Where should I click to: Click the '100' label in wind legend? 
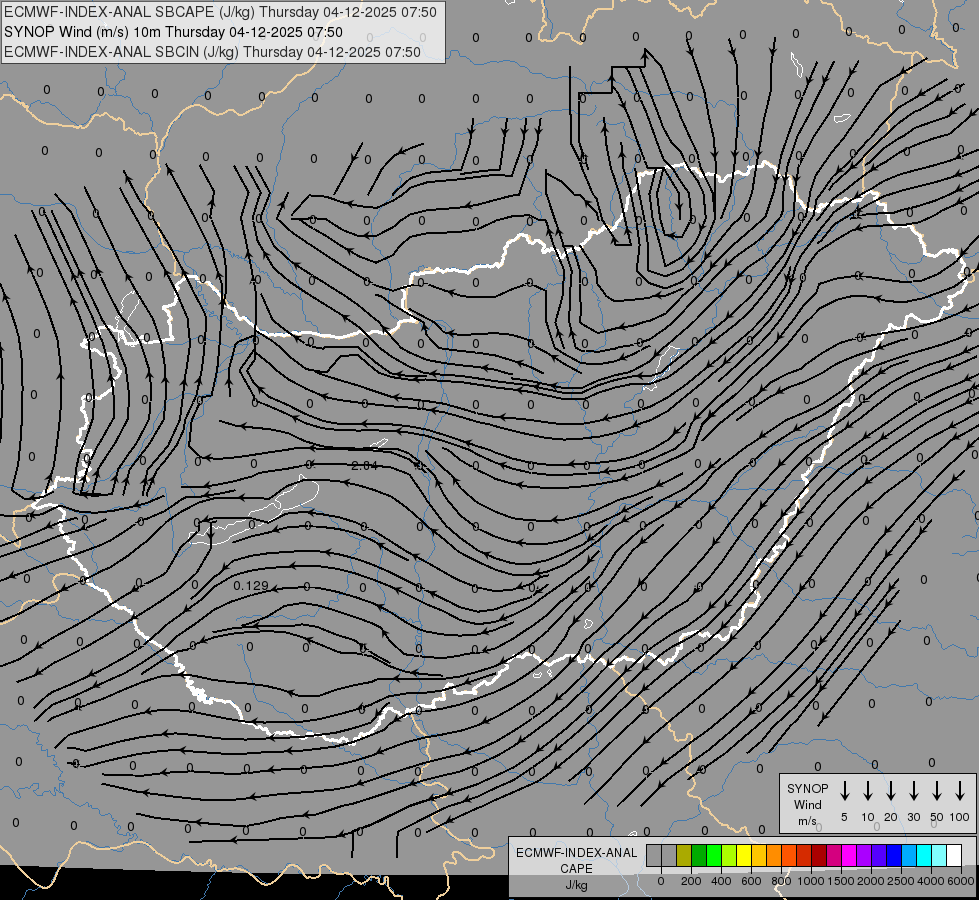pos(960,817)
